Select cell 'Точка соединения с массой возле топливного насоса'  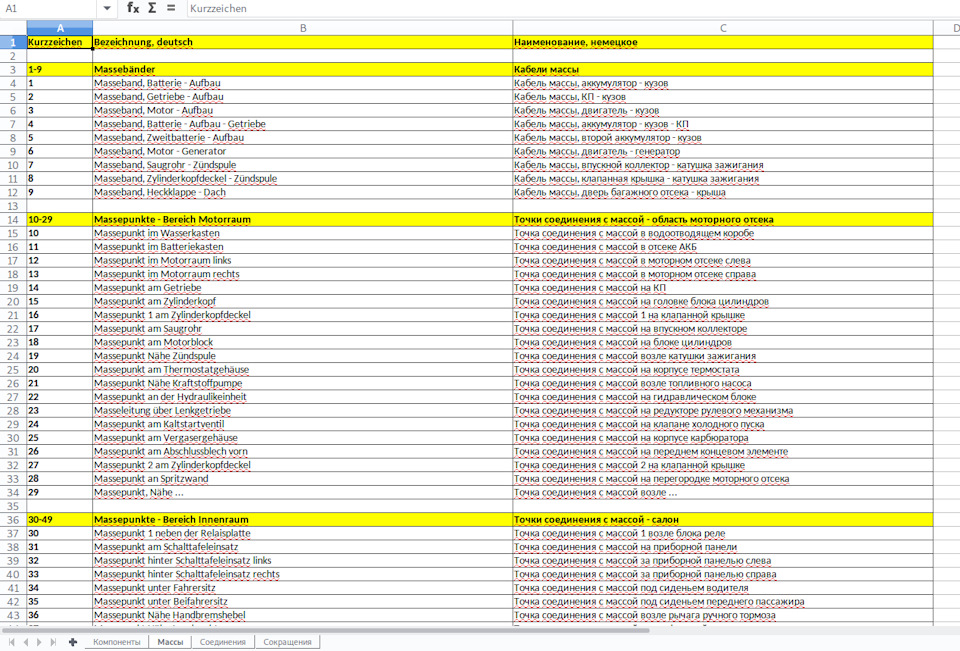(723, 383)
